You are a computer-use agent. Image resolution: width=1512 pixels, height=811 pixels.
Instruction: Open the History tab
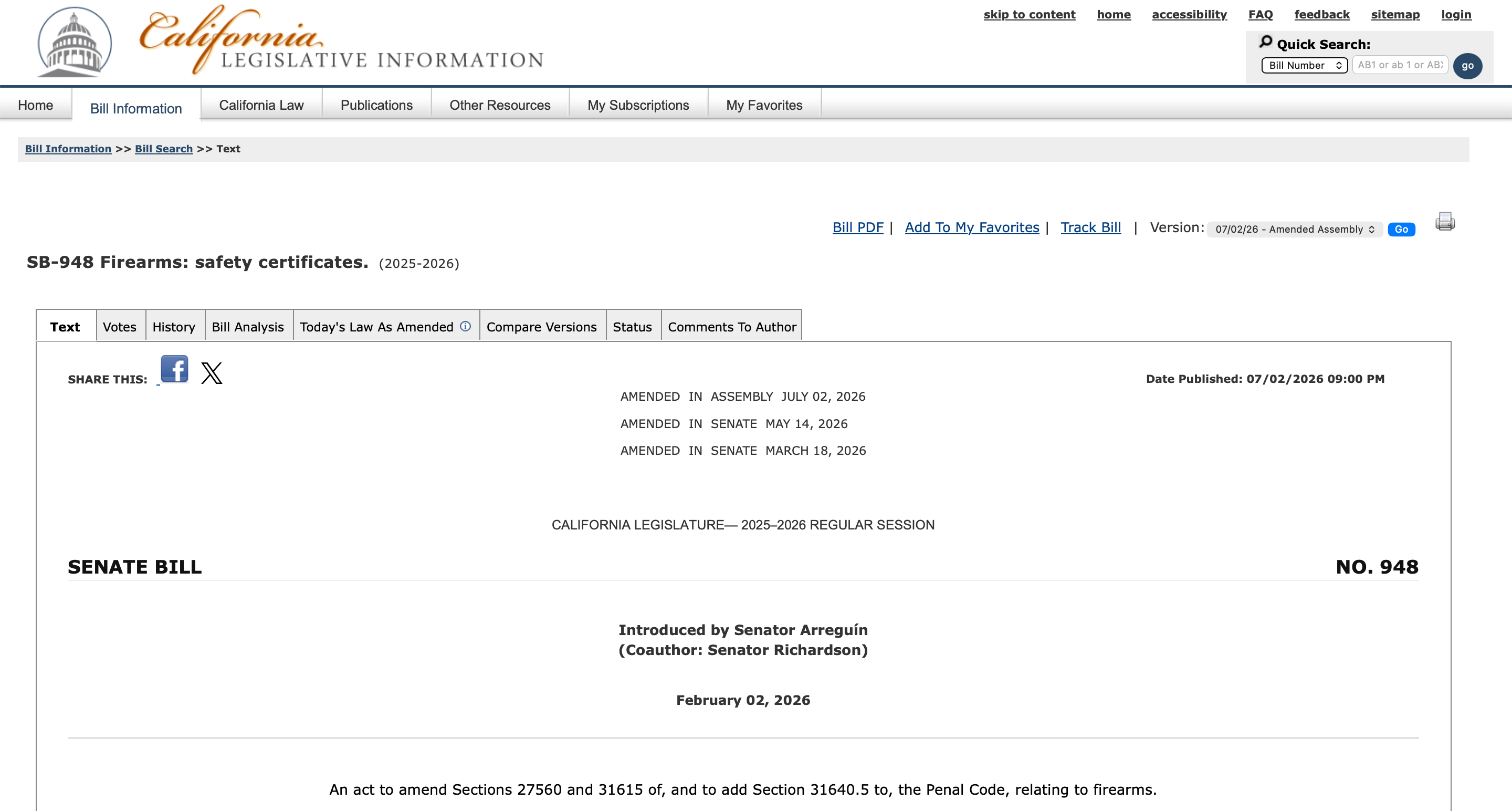pyautogui.click(x=174, y=327)
